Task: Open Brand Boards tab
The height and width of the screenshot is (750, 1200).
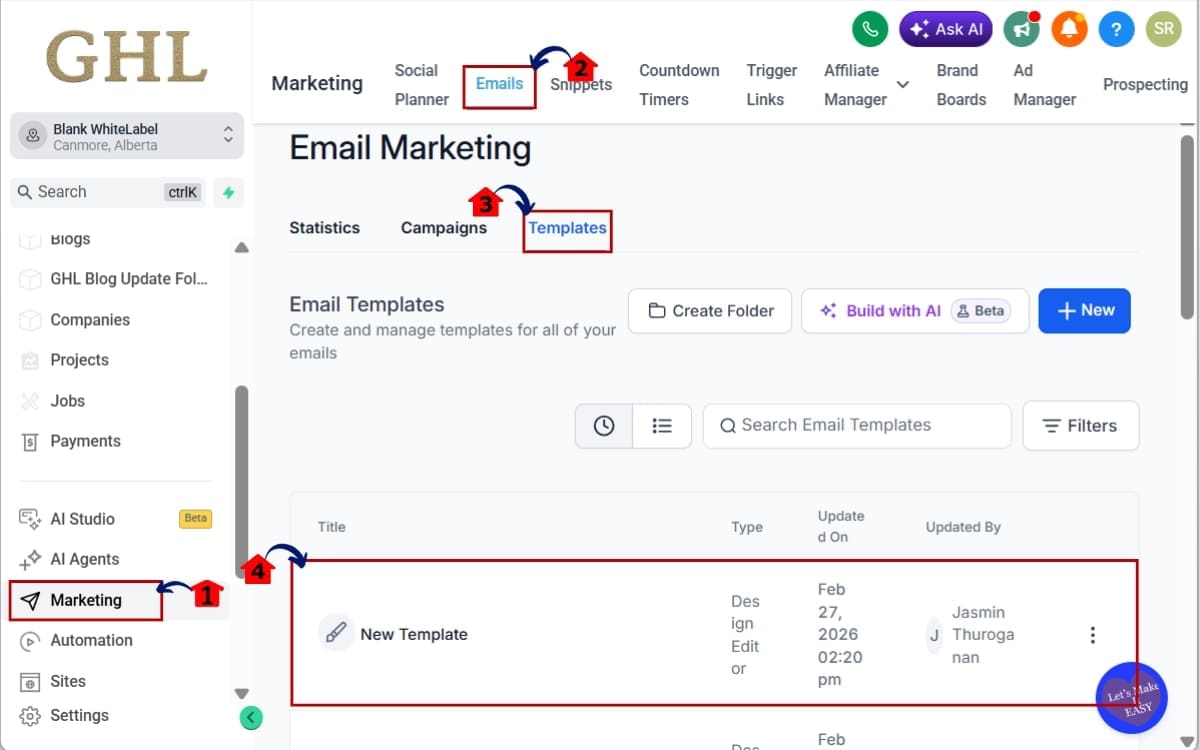Action: [x=961, y=85]
